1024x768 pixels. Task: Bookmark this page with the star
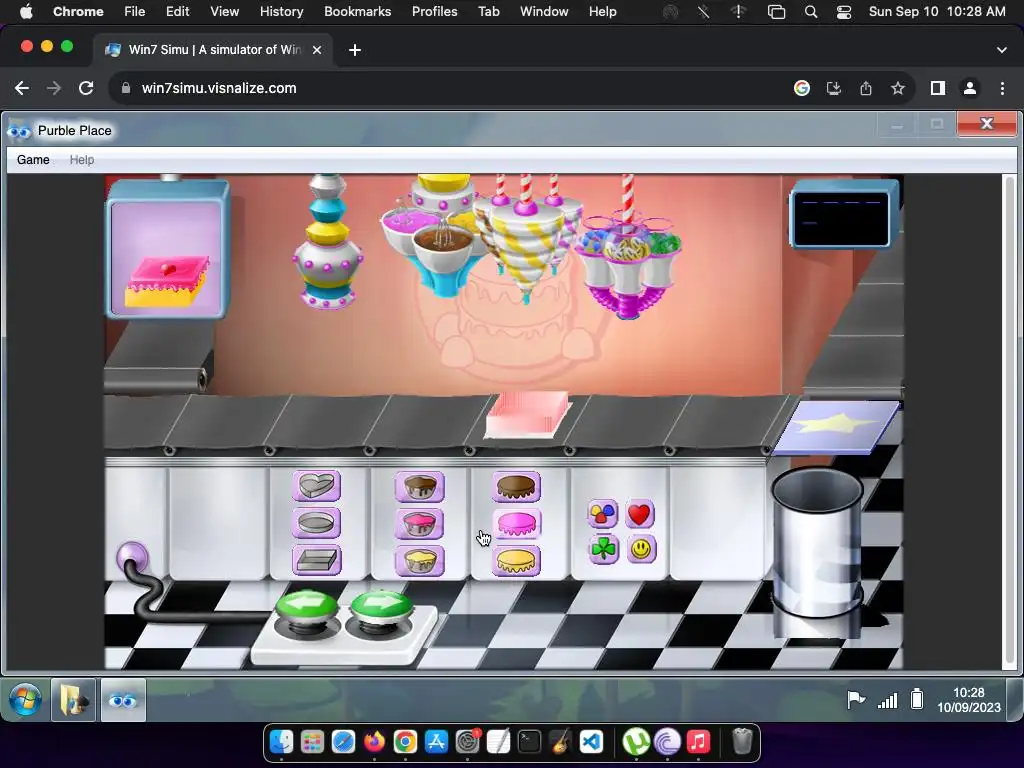(898, 88)
